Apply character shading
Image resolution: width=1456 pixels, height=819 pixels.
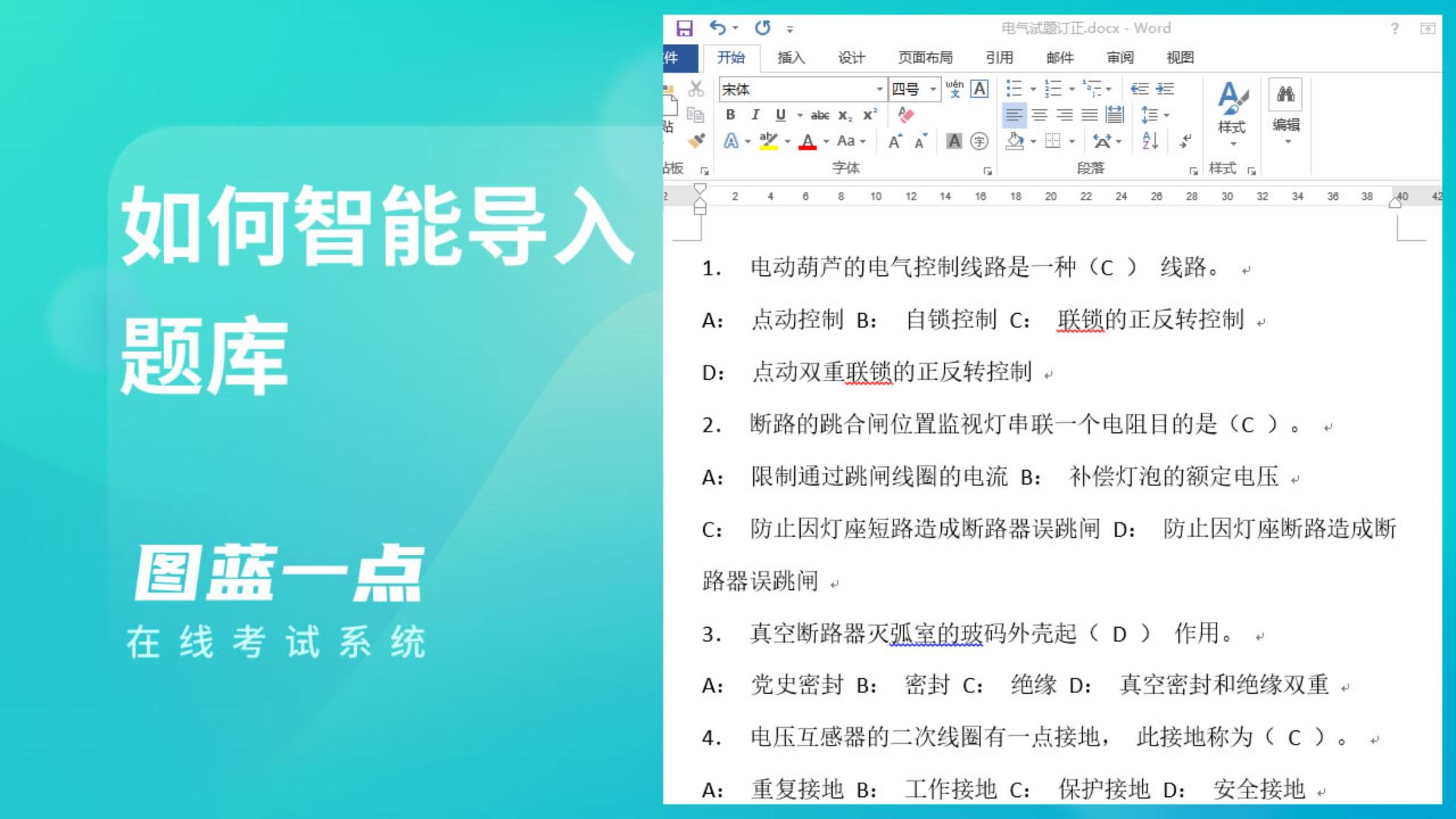click(x=955, y=141)
